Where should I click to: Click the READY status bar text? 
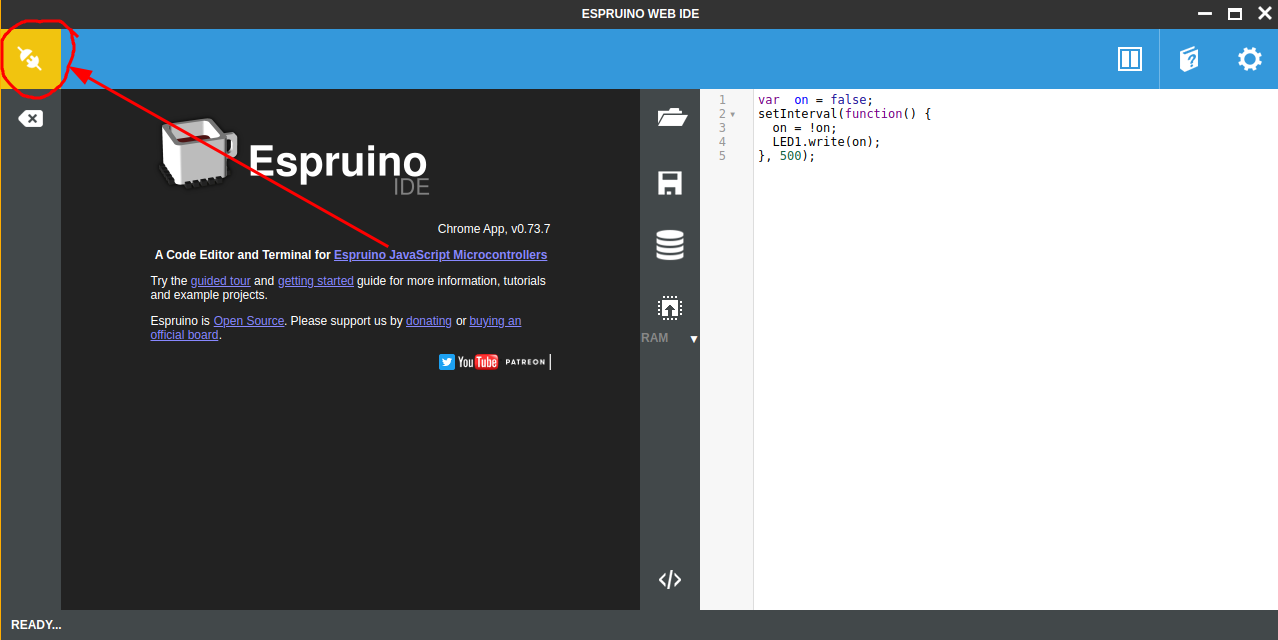click(x=36, y=624)
